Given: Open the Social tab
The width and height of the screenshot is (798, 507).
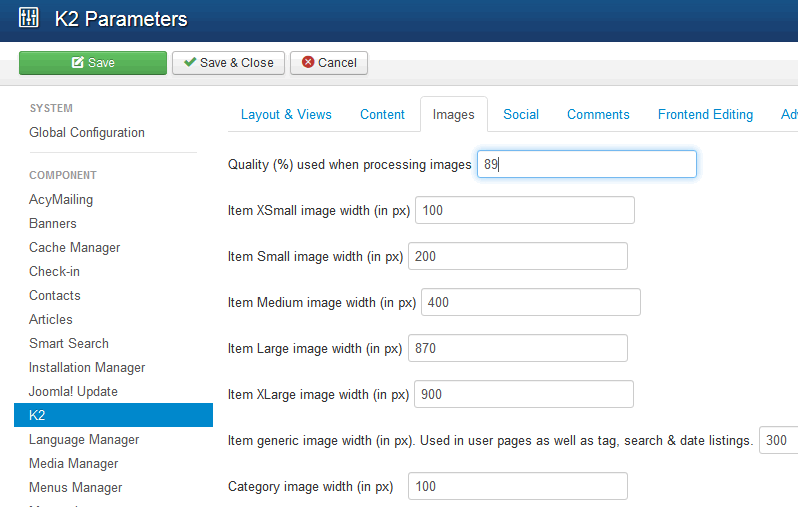Looking at the screenshot, I should [x=521, y=115].
